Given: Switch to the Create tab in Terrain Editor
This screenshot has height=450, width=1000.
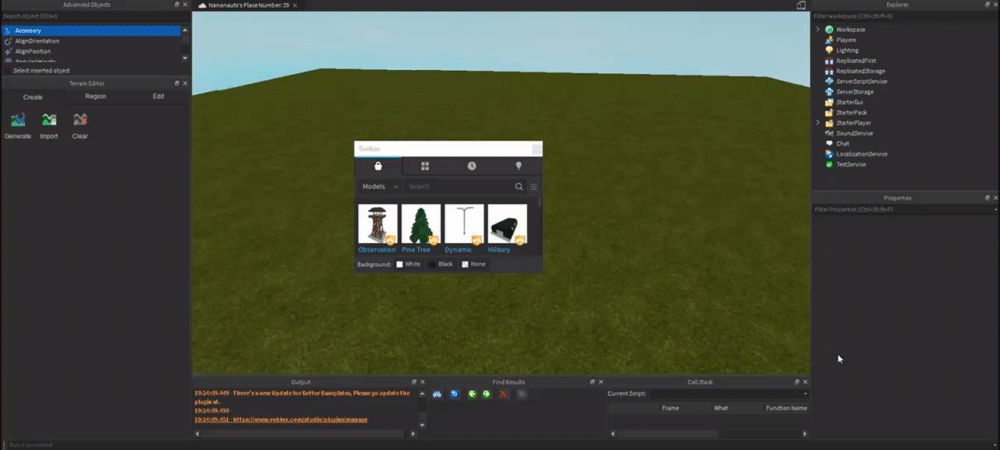Looking at the screenshot, I should click(x=33, y=98).
